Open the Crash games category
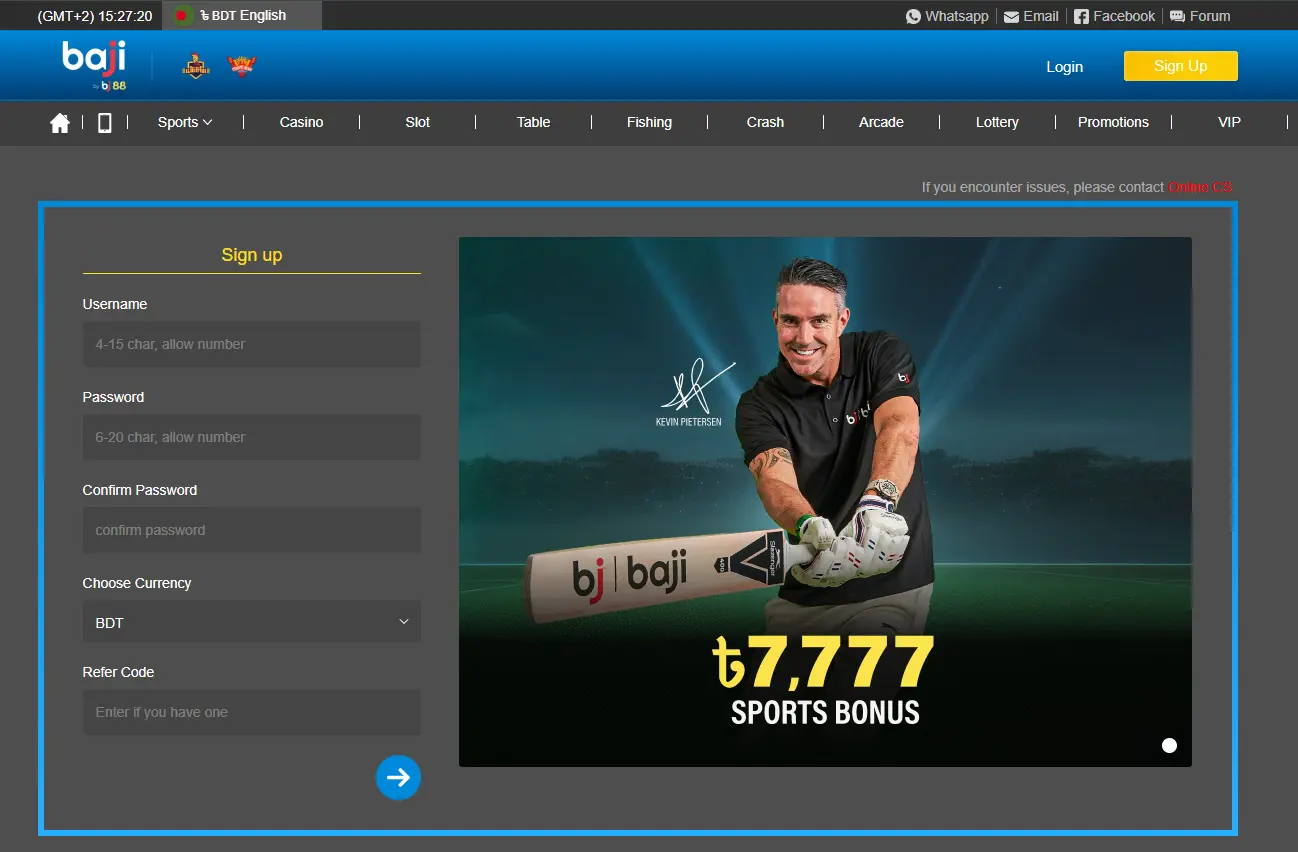This screenshot has height=852, width=1298. pyautogui.click(x=765, y=122)
